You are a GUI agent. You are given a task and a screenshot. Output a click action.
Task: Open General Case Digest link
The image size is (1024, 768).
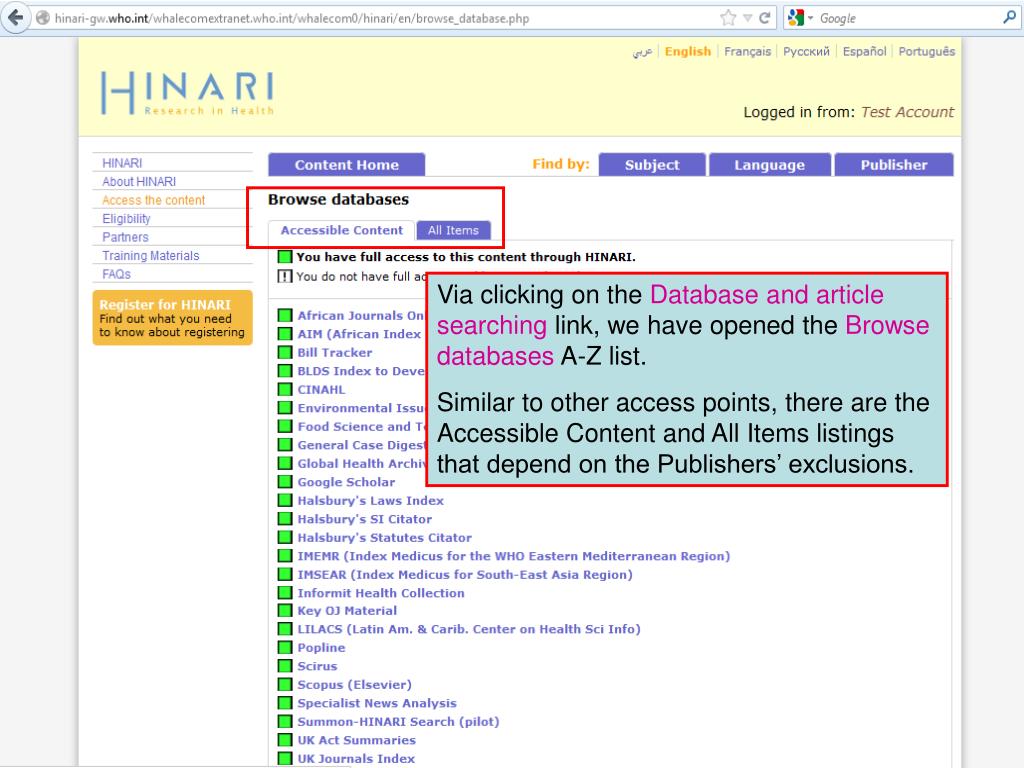click(x=361, y=445)
